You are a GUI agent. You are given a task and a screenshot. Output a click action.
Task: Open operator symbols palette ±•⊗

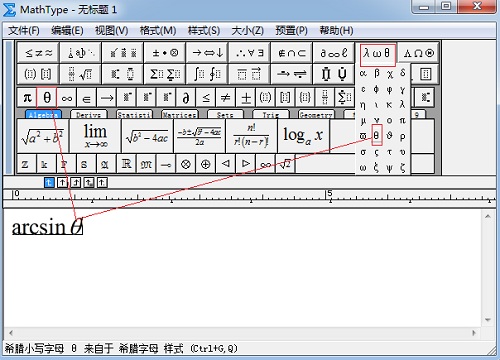(165, 53)
